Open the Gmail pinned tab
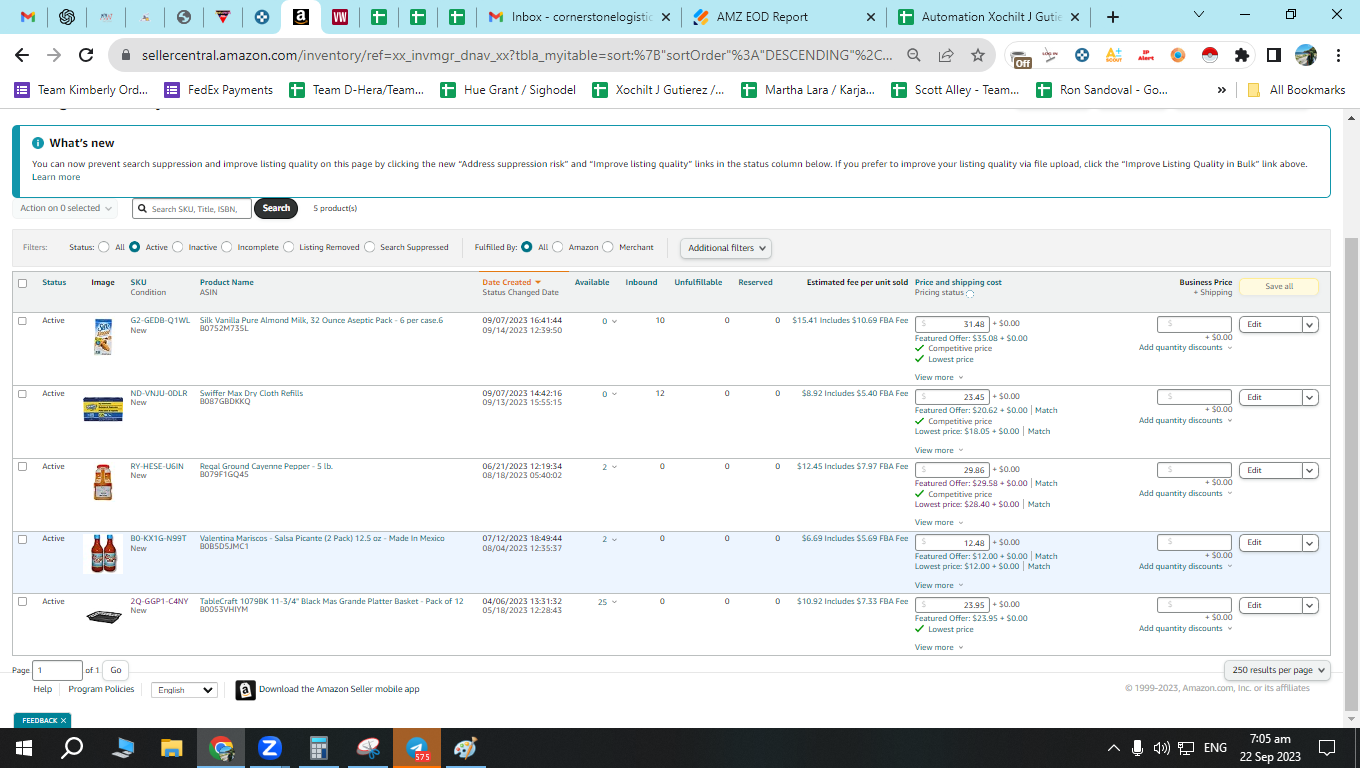The width and height of the screenshot is (1360, 768). click(x=28, y=17)
